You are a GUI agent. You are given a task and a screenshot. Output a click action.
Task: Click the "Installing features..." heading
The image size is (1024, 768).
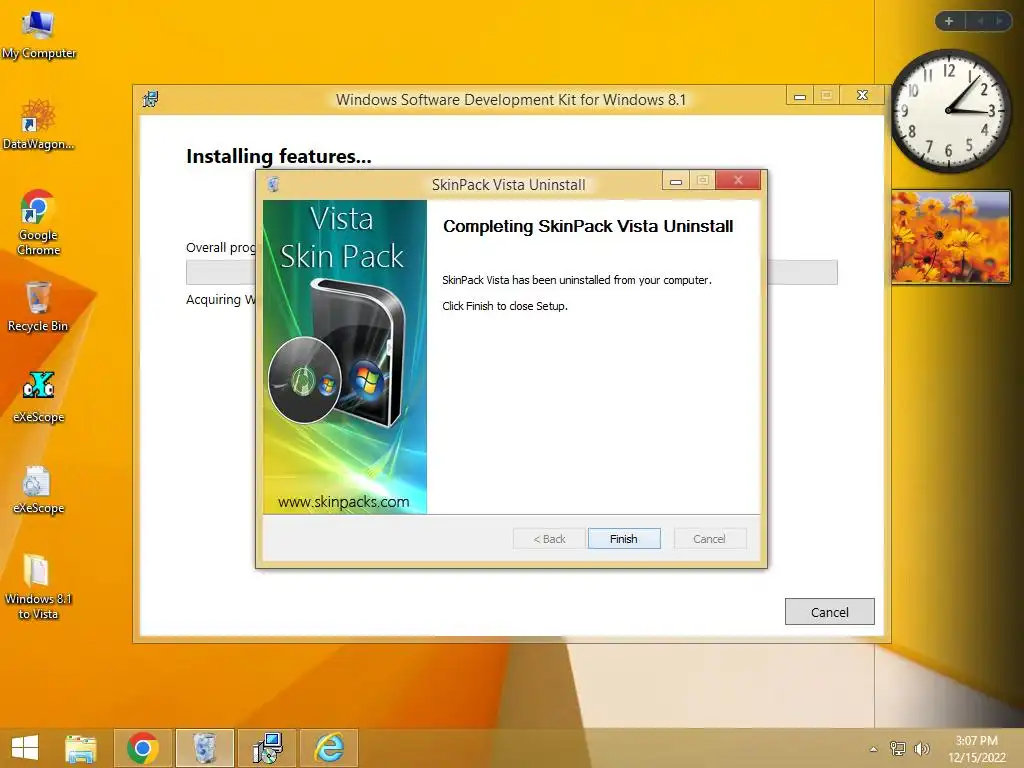coord(279,156)
